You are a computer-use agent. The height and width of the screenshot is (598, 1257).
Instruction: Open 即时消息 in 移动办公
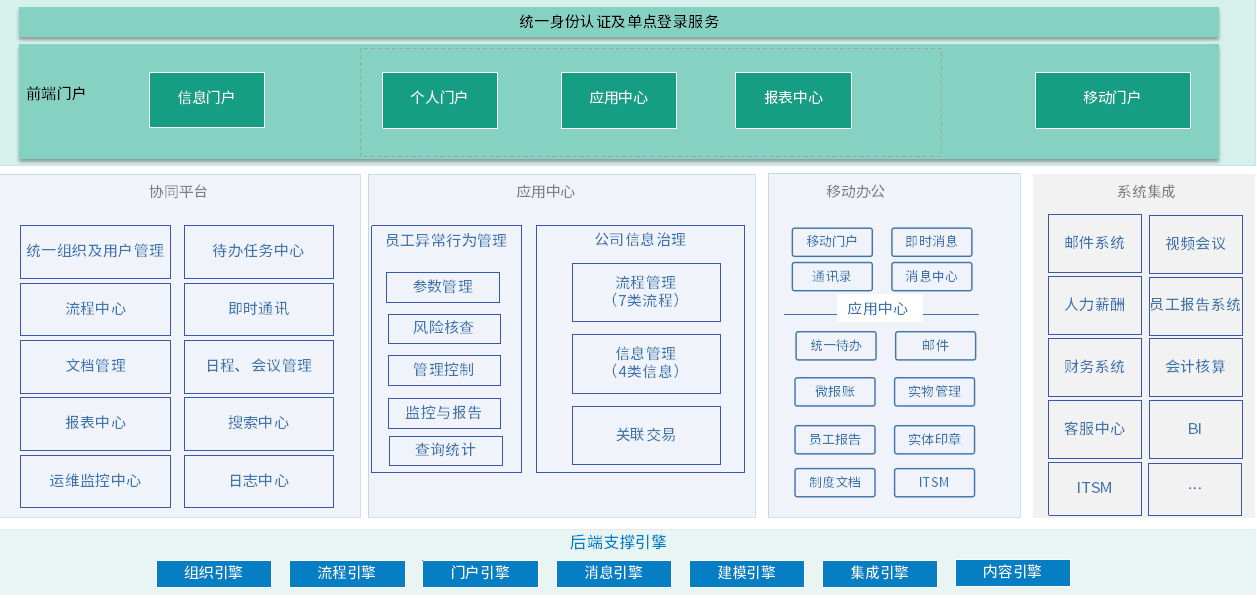[x=932, y=242]
